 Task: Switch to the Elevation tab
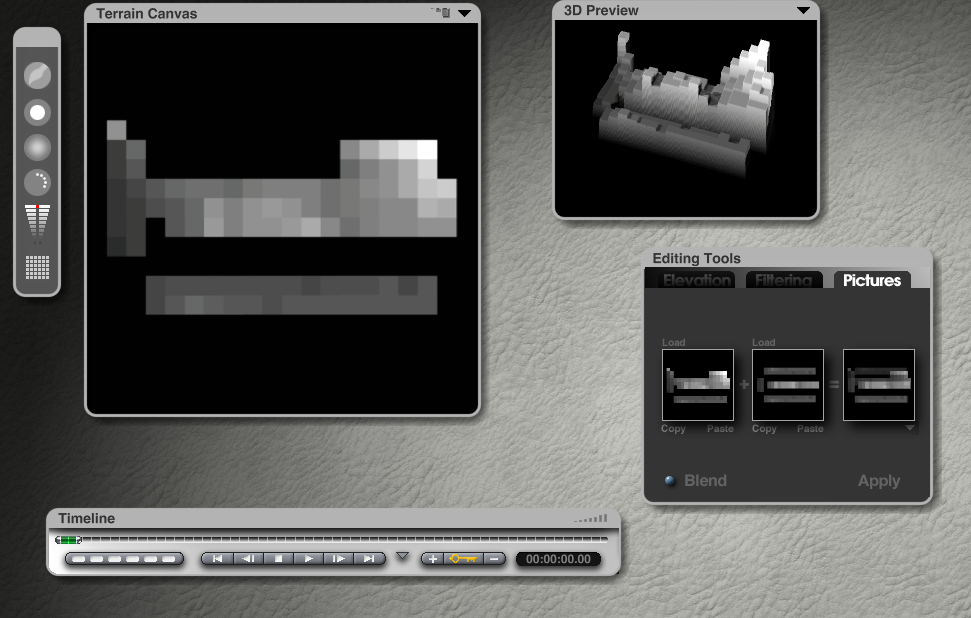tap(697, 281)
